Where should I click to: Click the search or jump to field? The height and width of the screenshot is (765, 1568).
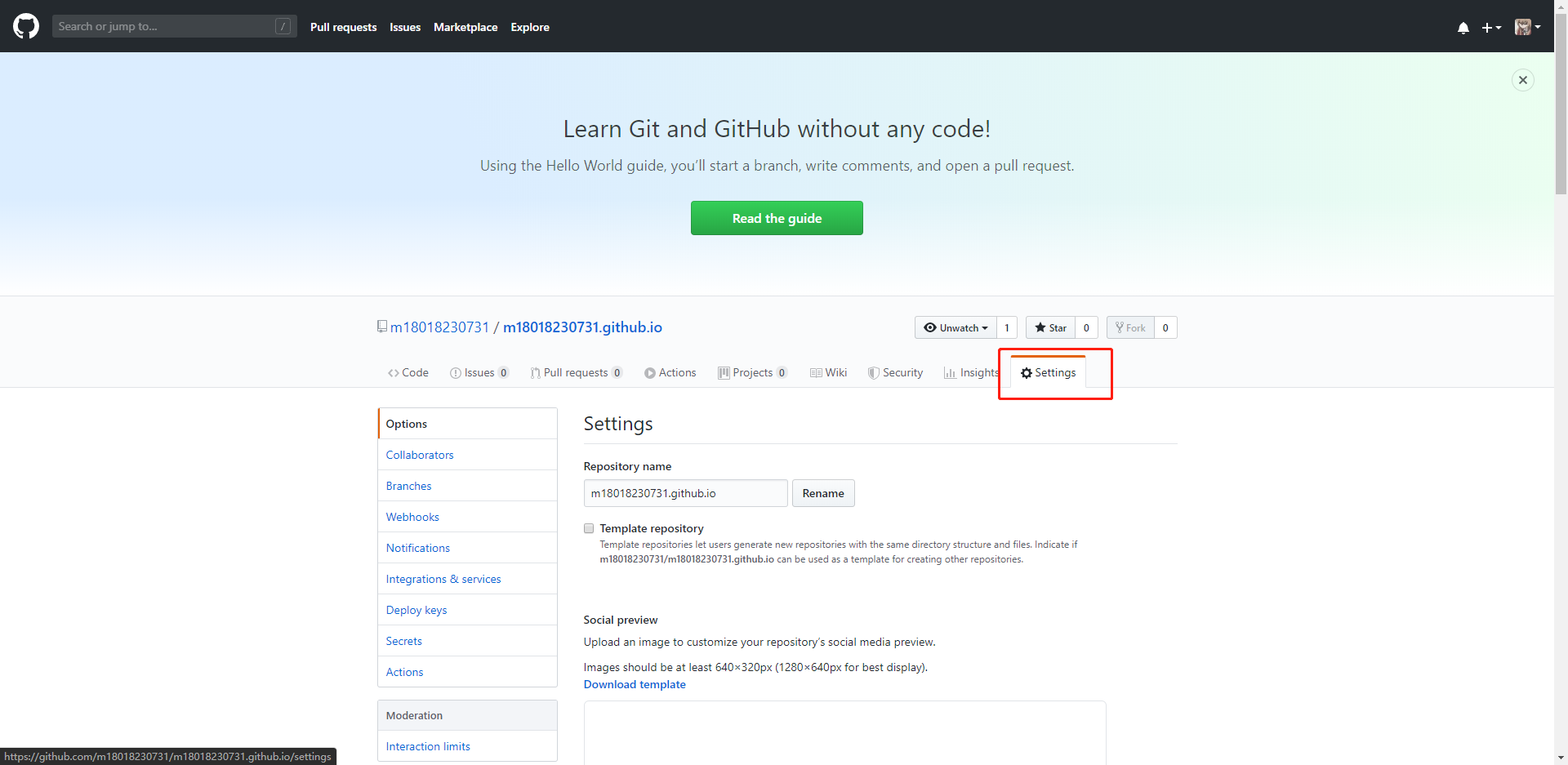(174, 26)
